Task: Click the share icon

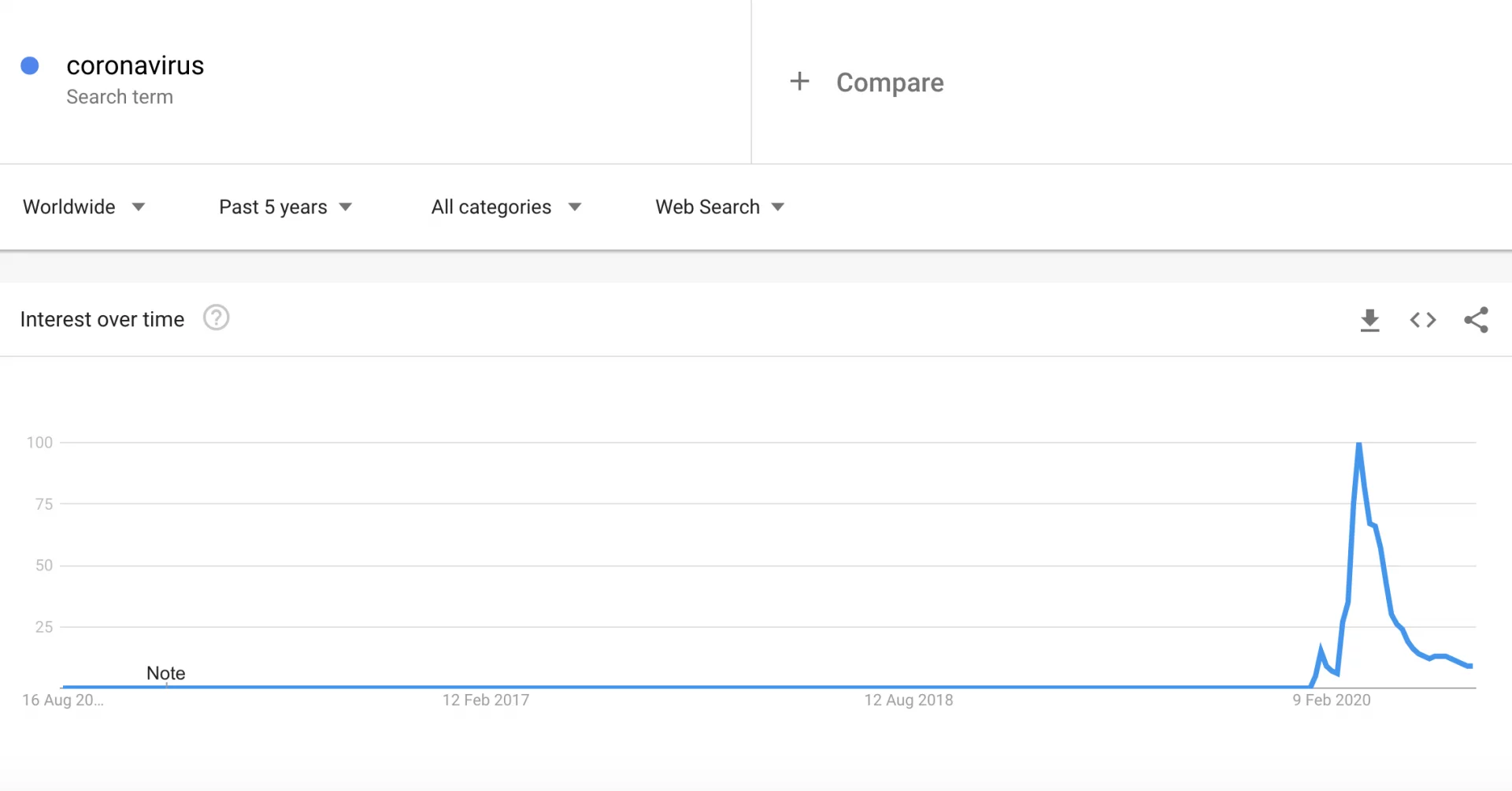Action: (x=1476, y=320)
